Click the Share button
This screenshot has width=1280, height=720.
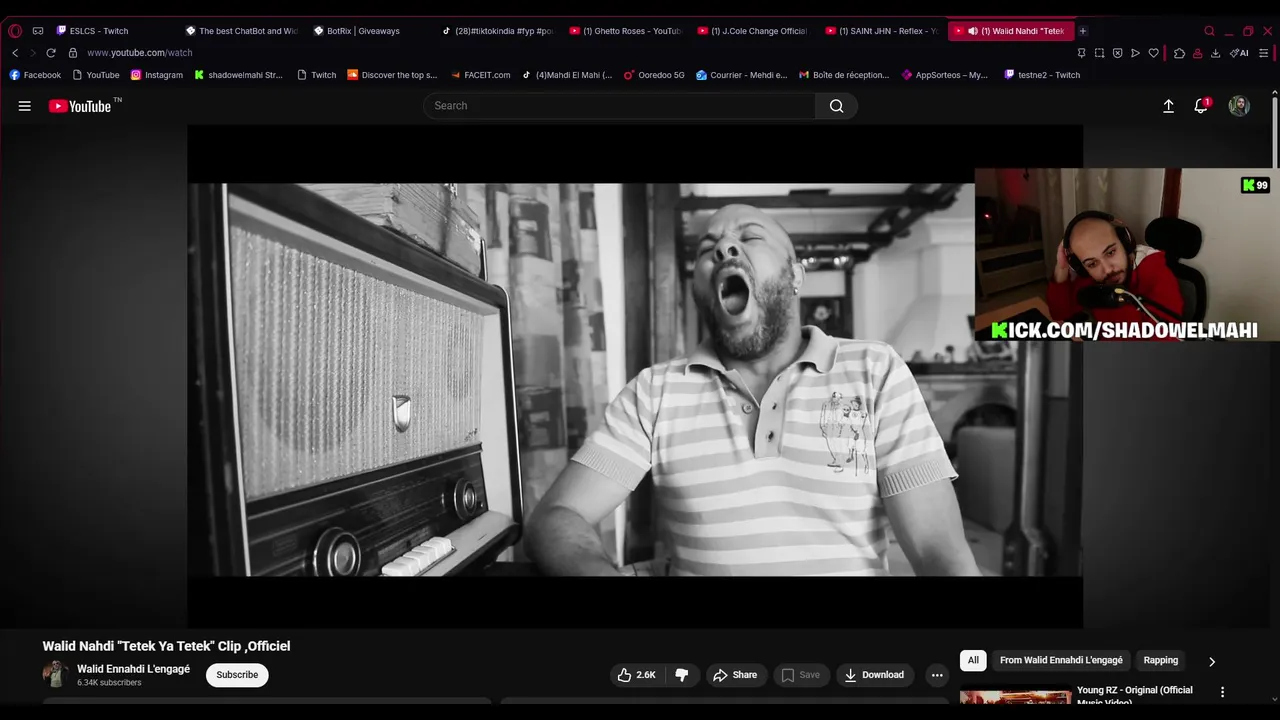click(x=735, y=675)
